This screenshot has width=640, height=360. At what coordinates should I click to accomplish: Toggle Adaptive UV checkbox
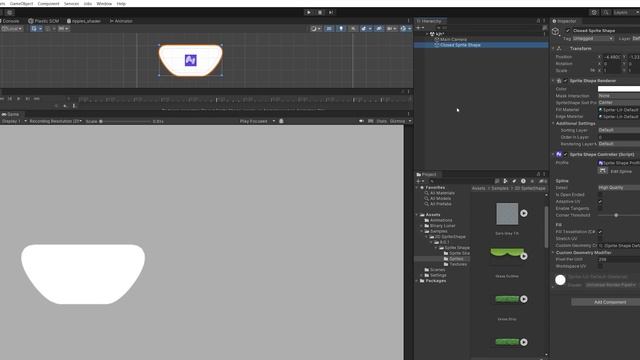coord(600,202)
